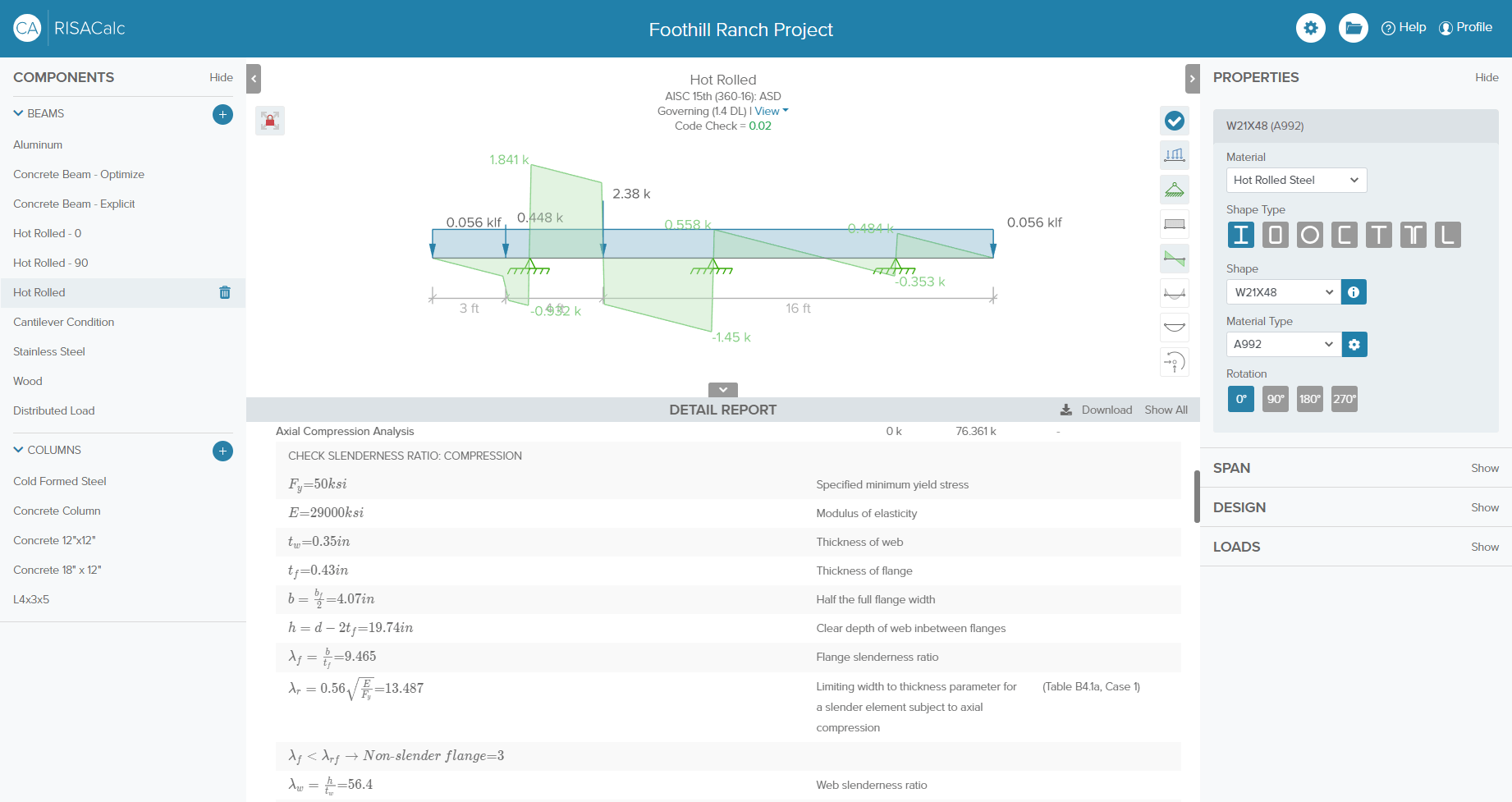Image resolution: width=1512 pixels, height=802 pixels.
Task: Set rotation to 180°
Action: [x=1309, y=399]
